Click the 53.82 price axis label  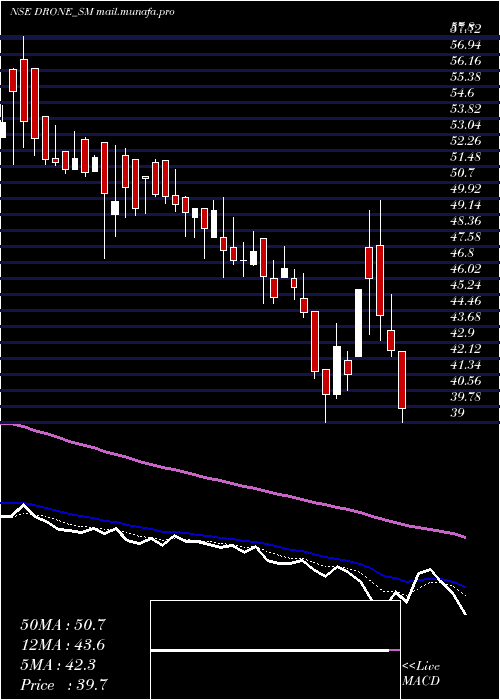466,109
